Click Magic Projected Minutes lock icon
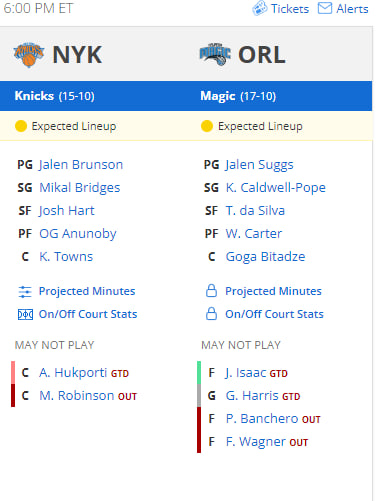Screen dimensions: 381x501 click(211, 291)
